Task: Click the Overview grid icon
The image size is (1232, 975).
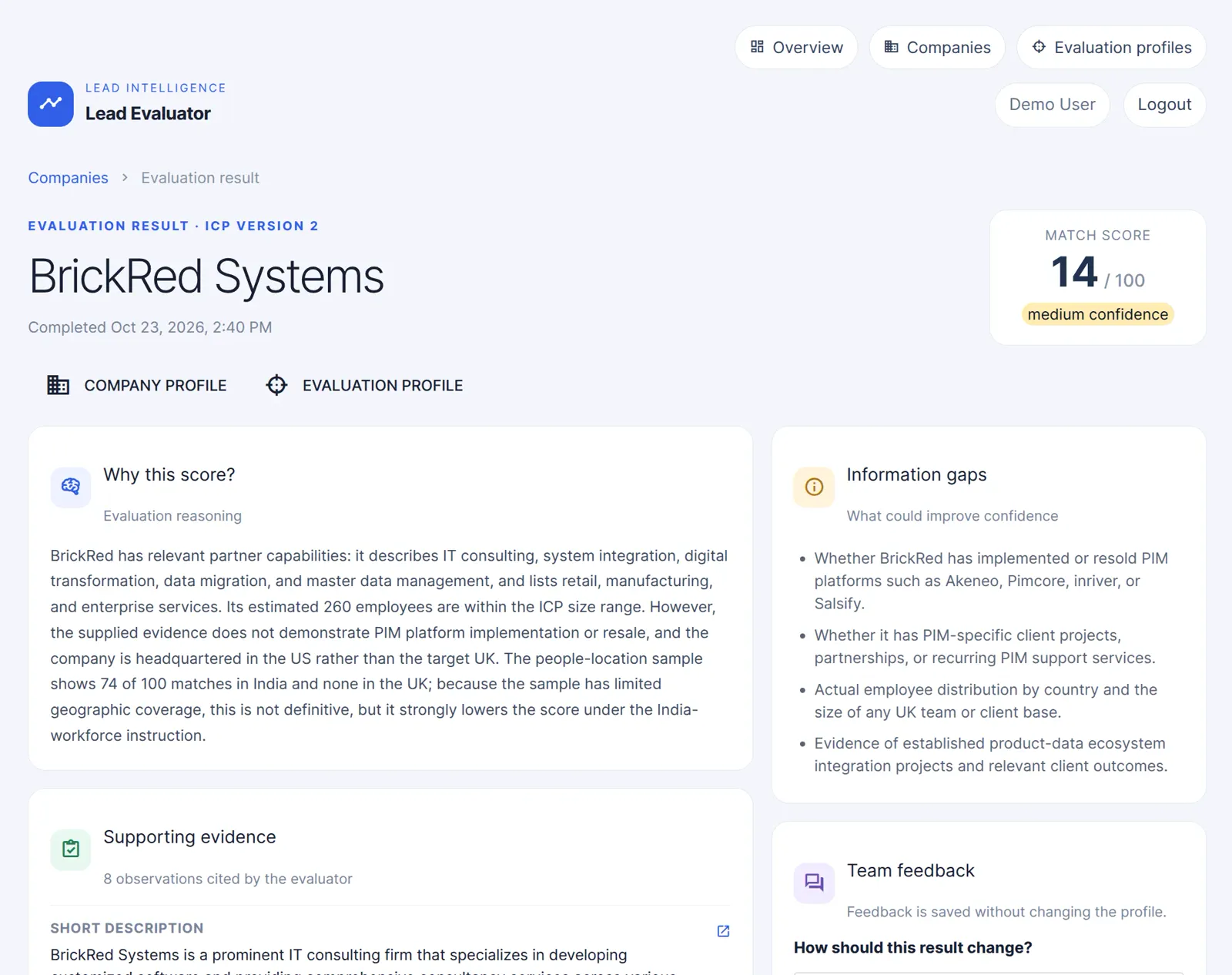Action: pyautogui.click(x=757, y=47)
